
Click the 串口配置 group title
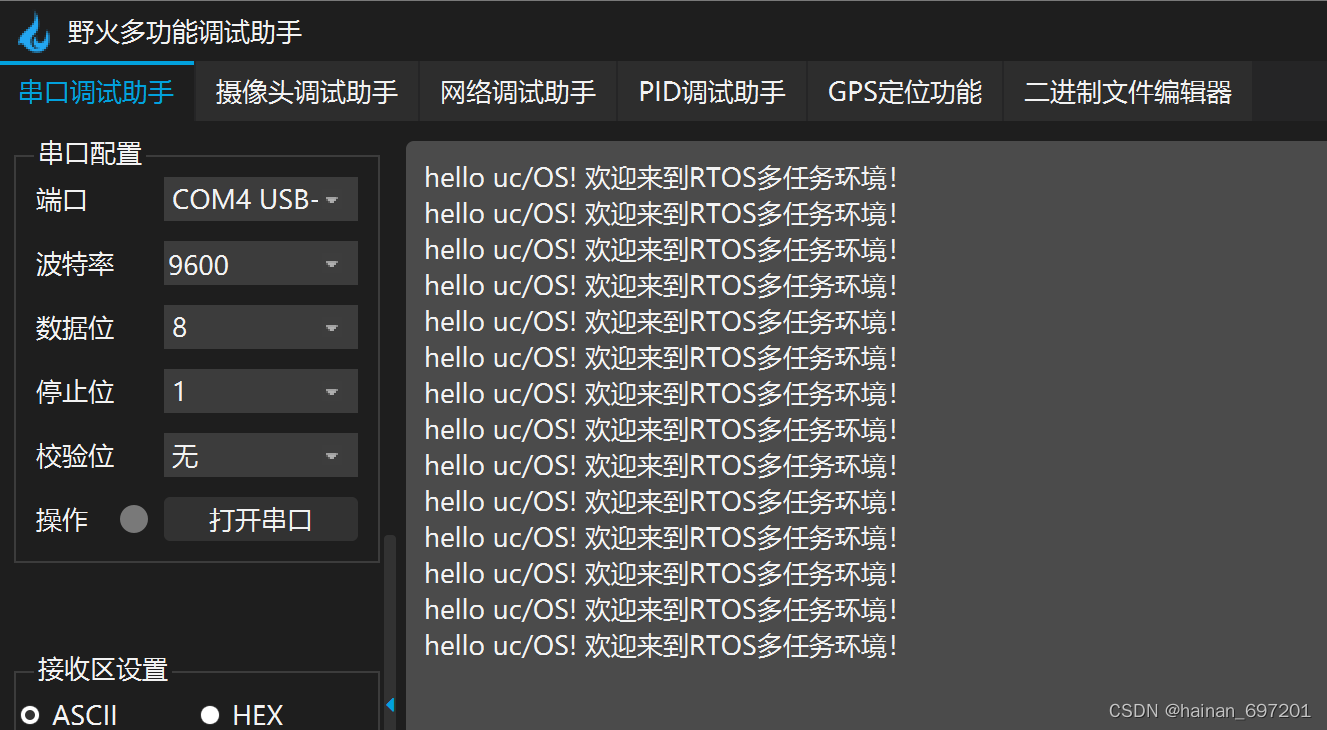pyautogui.click(x=90, y=153)
